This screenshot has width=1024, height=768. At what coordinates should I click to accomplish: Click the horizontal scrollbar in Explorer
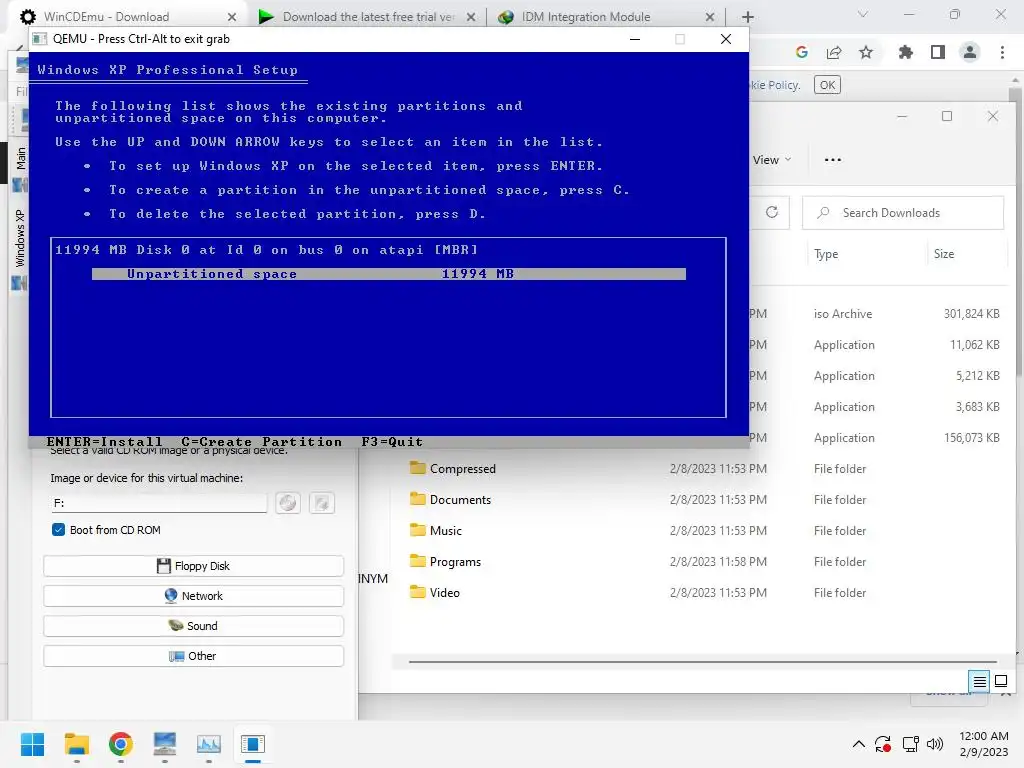[x=703, y=662]
